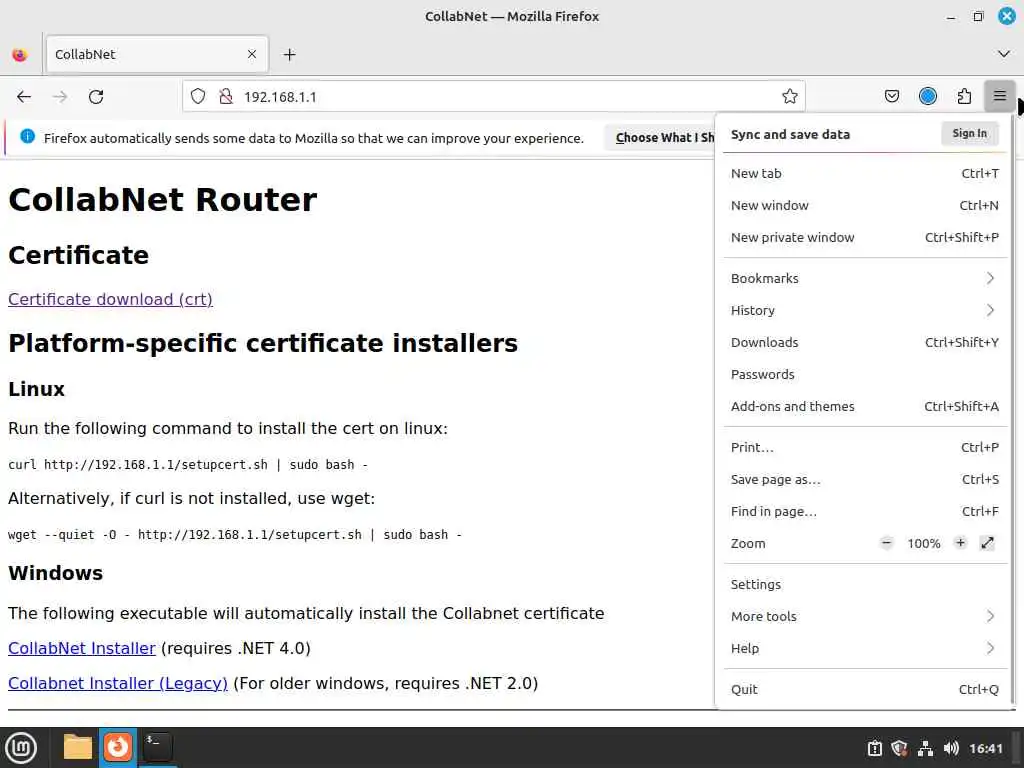The height and width of the screenshot is (768, 1024).
Task: Select the CollabNet tab
Action: pyautogui.click(x=157, y=54)
